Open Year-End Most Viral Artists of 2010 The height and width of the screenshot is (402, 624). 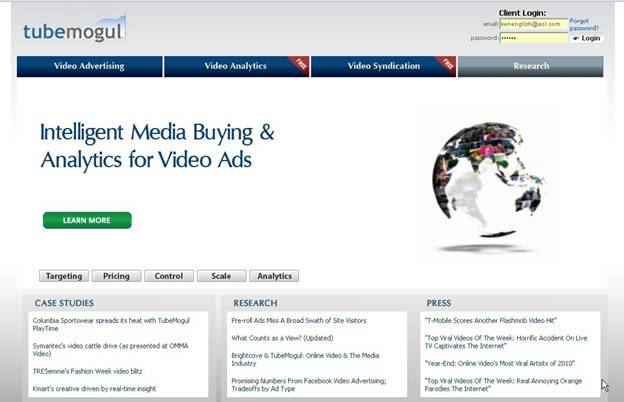500,363
